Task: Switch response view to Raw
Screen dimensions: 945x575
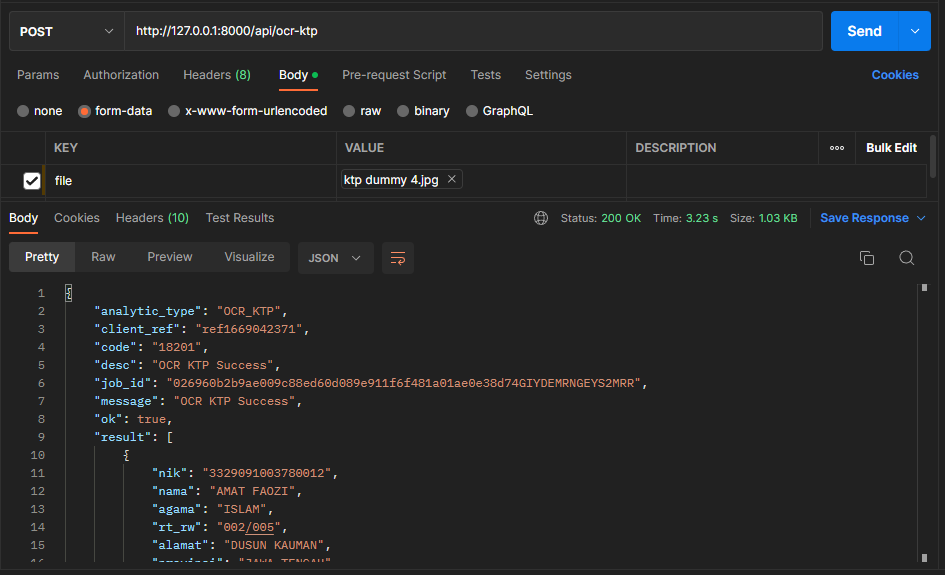Action: point(103,257)
